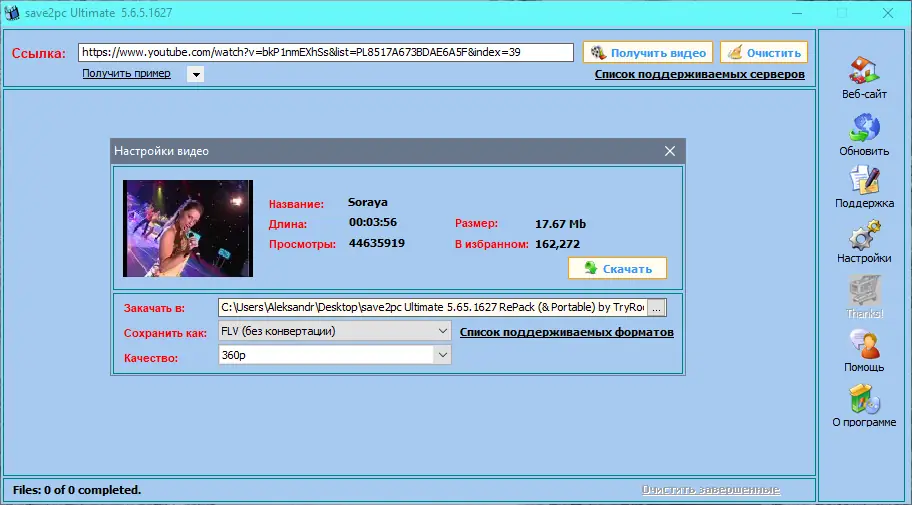This screenshot has width=912, height=505.
Task: Click the Название label
Action: 296,204
